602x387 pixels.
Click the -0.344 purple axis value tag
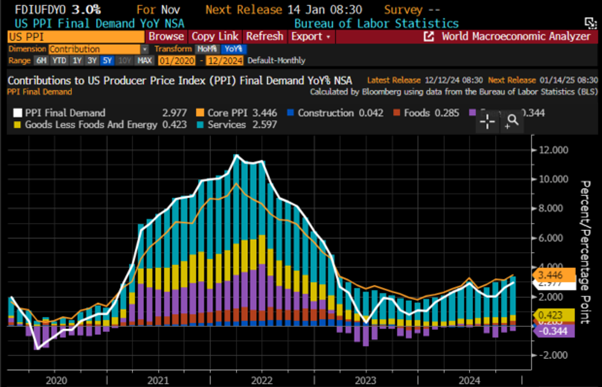pos(553,331)
